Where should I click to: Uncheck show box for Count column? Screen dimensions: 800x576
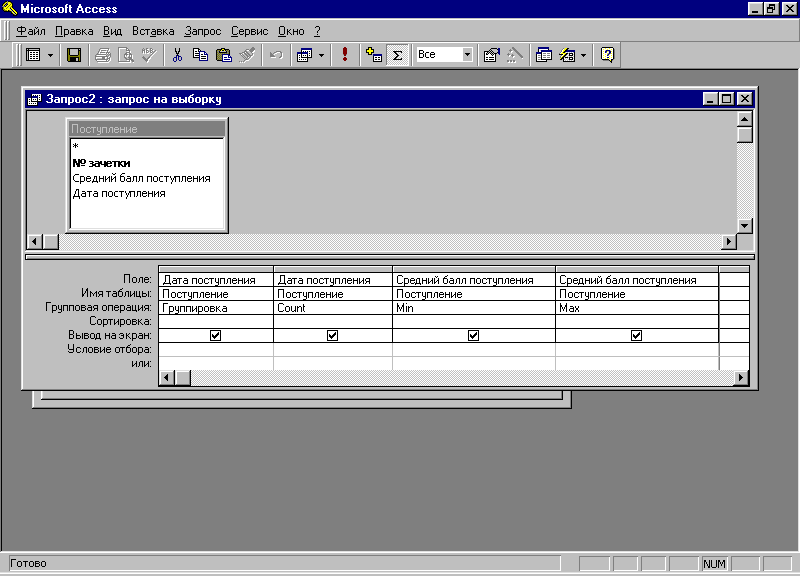pos(332,335)
